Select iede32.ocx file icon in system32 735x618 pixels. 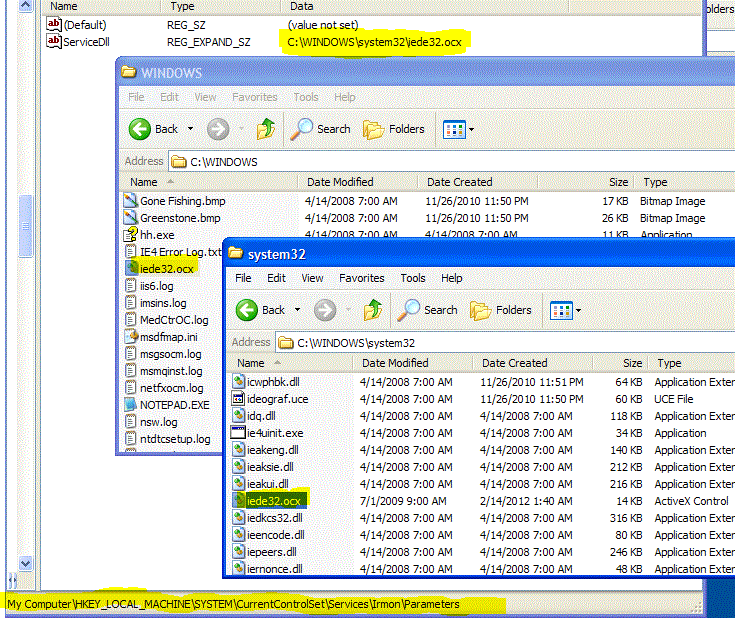(239, 501)
